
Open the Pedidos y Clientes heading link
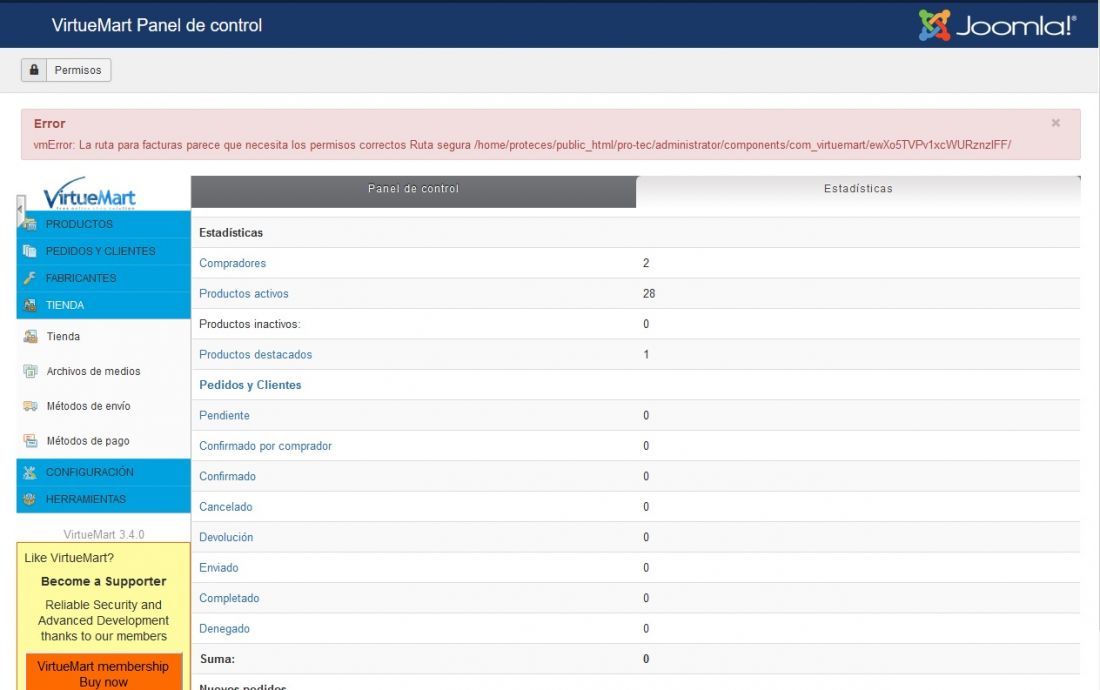[250, 385]
